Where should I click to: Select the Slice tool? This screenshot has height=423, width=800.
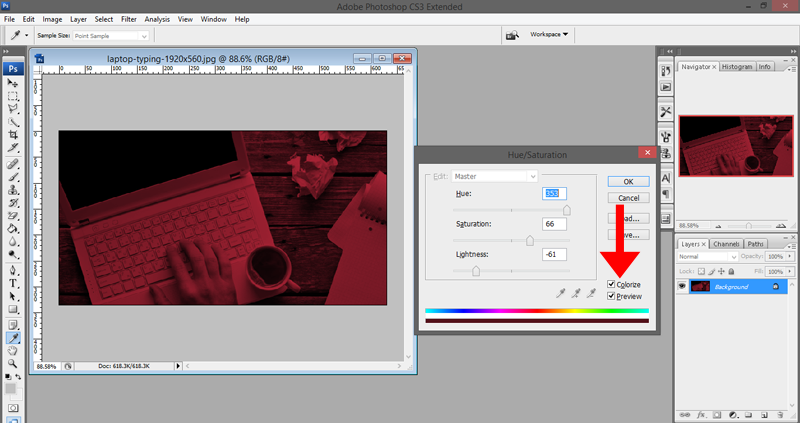click(13, 147)
